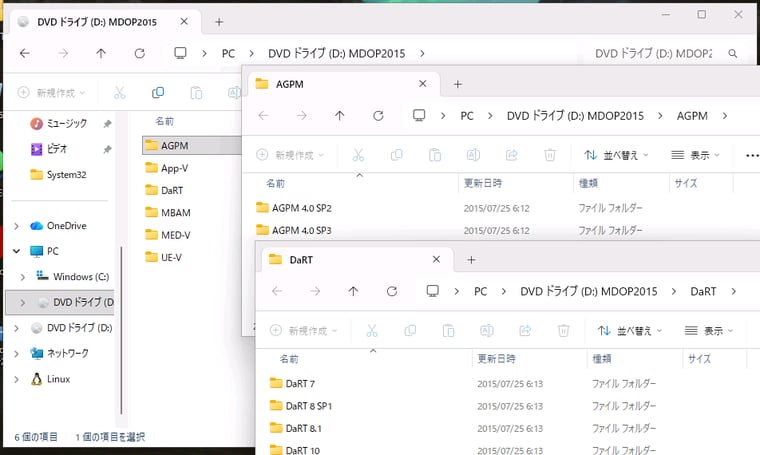Screen dimensions: 760x455
Task: Refresh the AGPM window
Action: (x=379, y=115)
